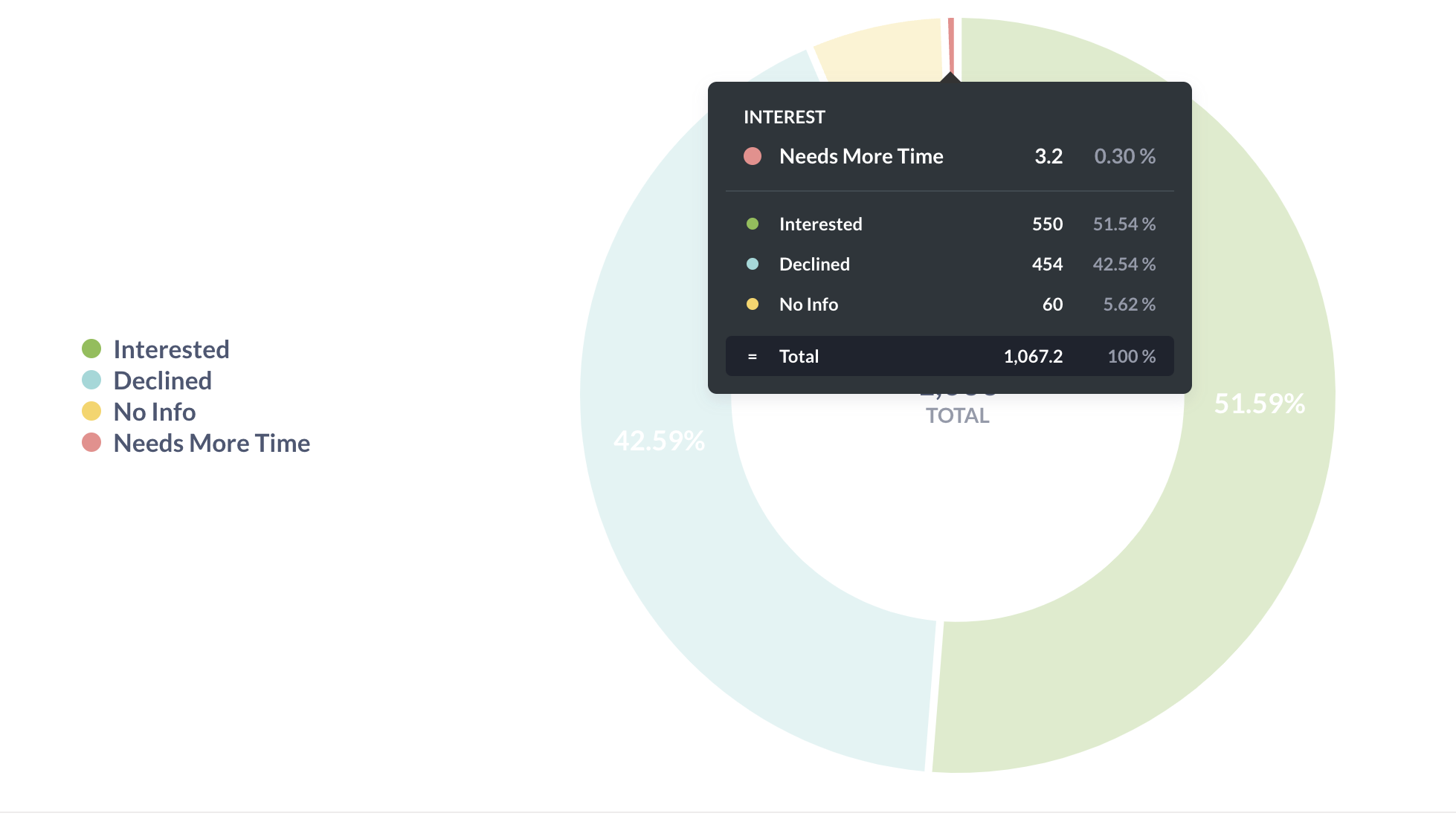The width and height of the screenshot is (1456, 816).
Task: Click the TOTAL label in donut center
Action: coord(958,415)
